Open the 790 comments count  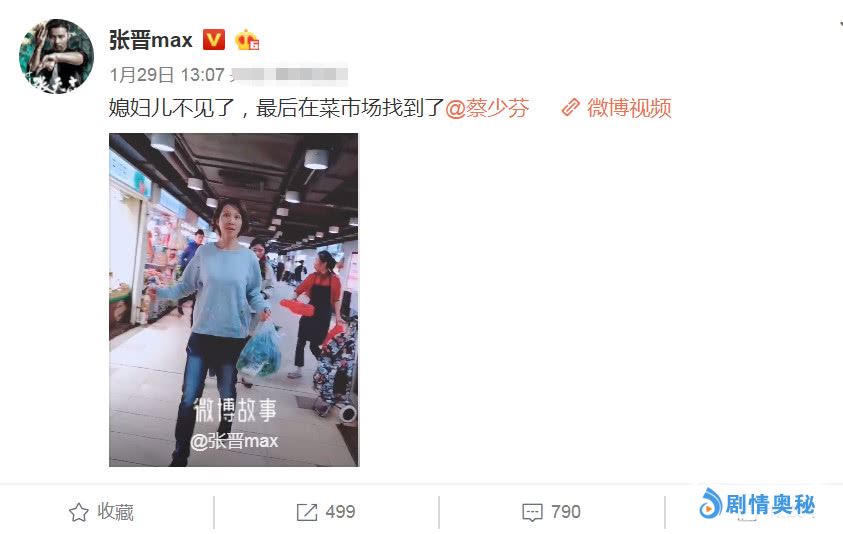pos(566,512)
